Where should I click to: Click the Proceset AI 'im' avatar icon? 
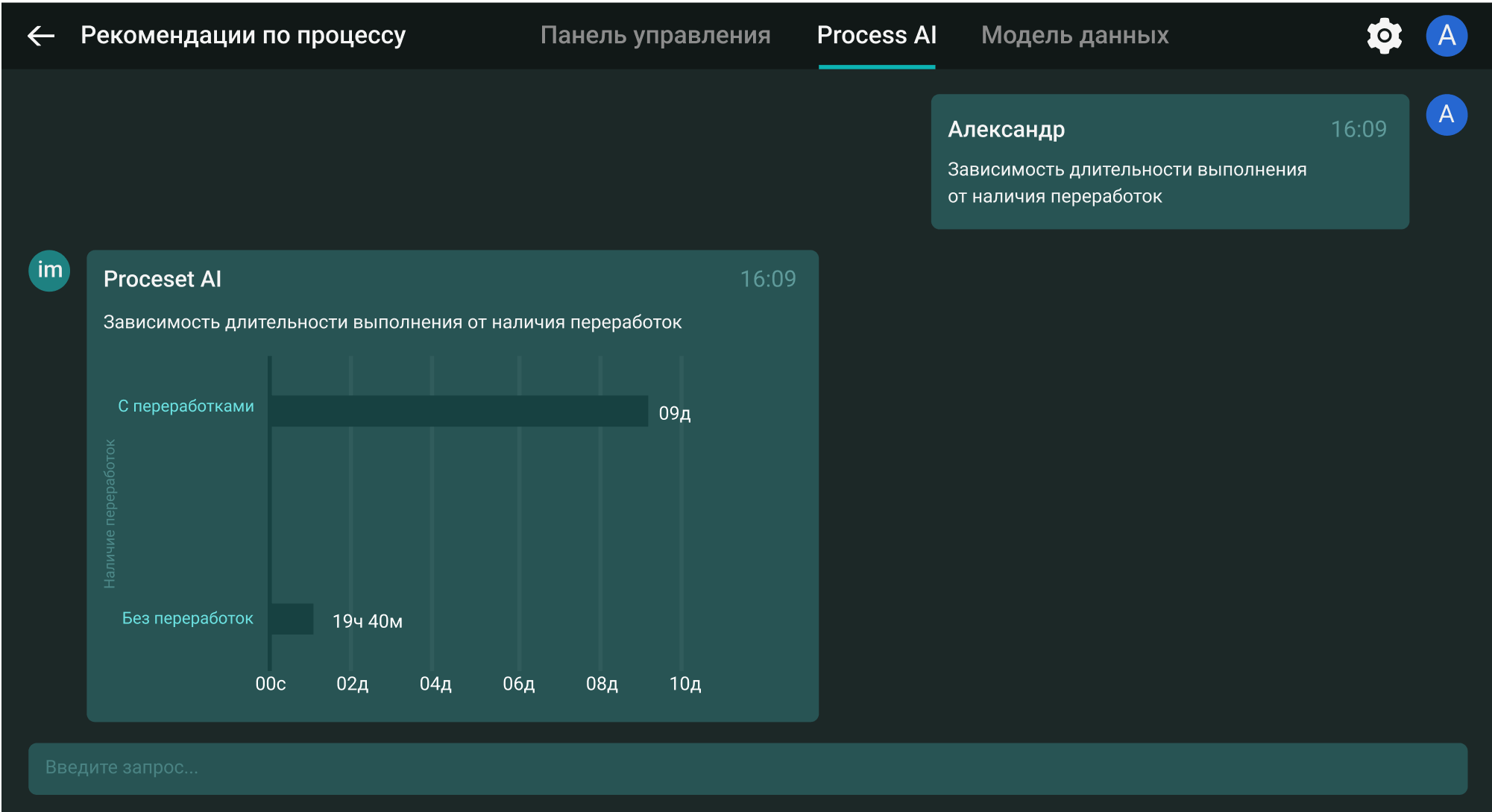click(x=49, y=271)
